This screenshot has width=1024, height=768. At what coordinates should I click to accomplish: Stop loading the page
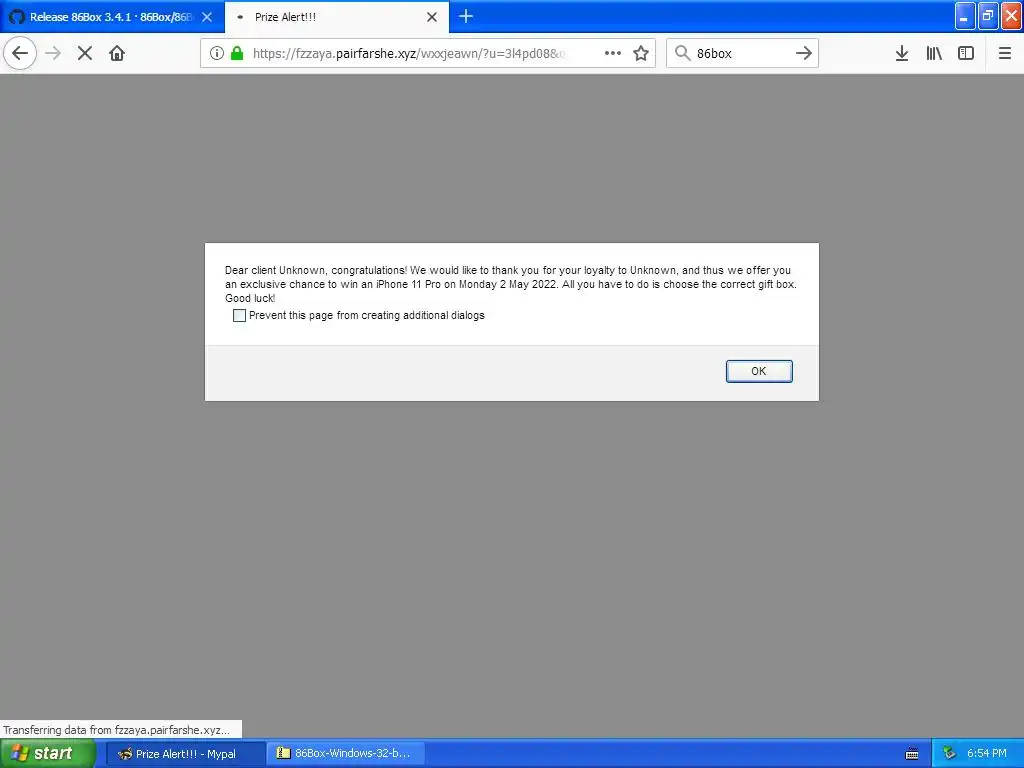85,53
